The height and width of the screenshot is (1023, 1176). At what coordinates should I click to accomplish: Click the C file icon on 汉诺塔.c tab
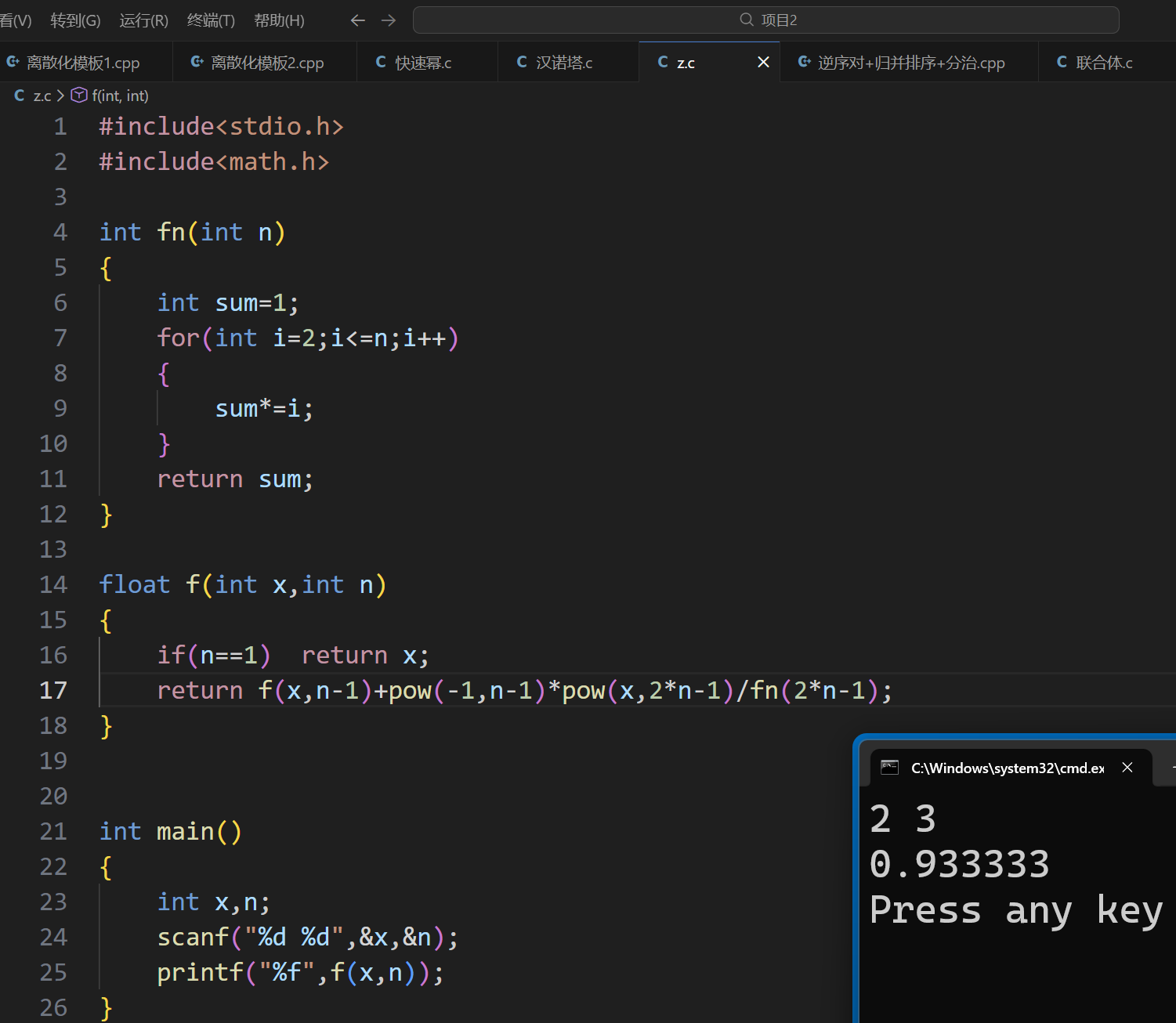point(522,62)
